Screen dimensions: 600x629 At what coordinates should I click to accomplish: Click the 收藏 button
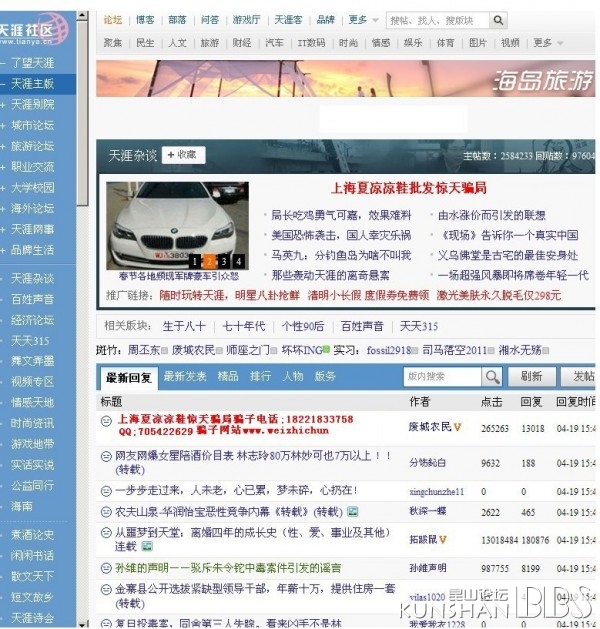point(184,155)
